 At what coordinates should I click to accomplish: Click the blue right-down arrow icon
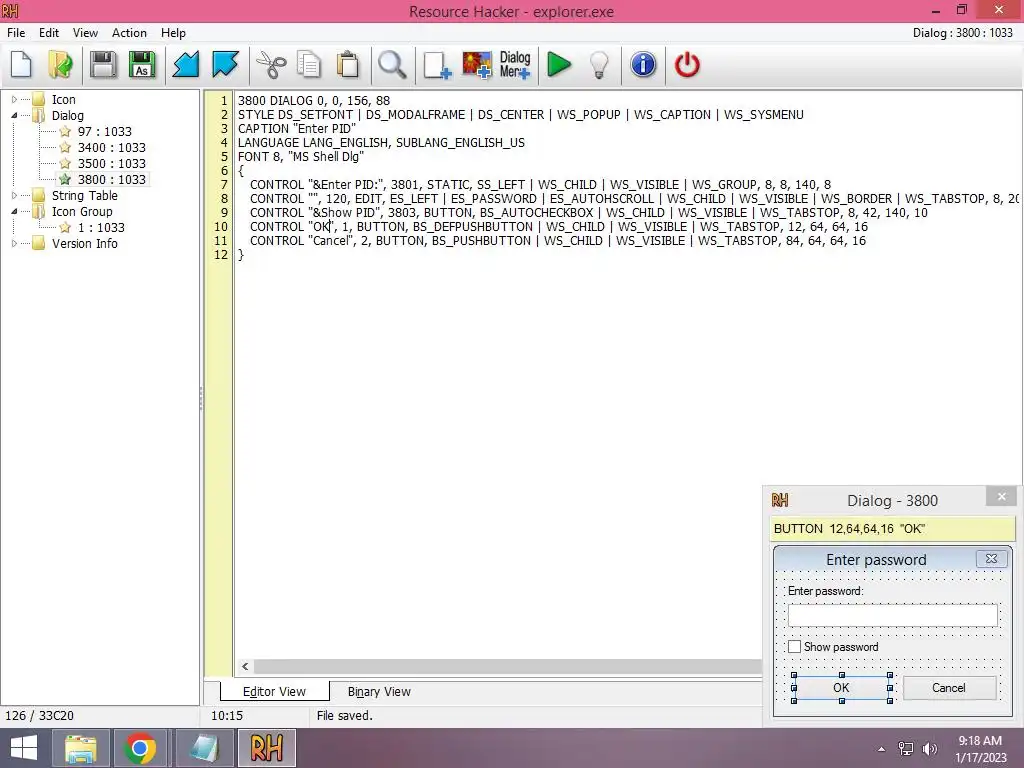pyautogui.click(x=225, y=65)
